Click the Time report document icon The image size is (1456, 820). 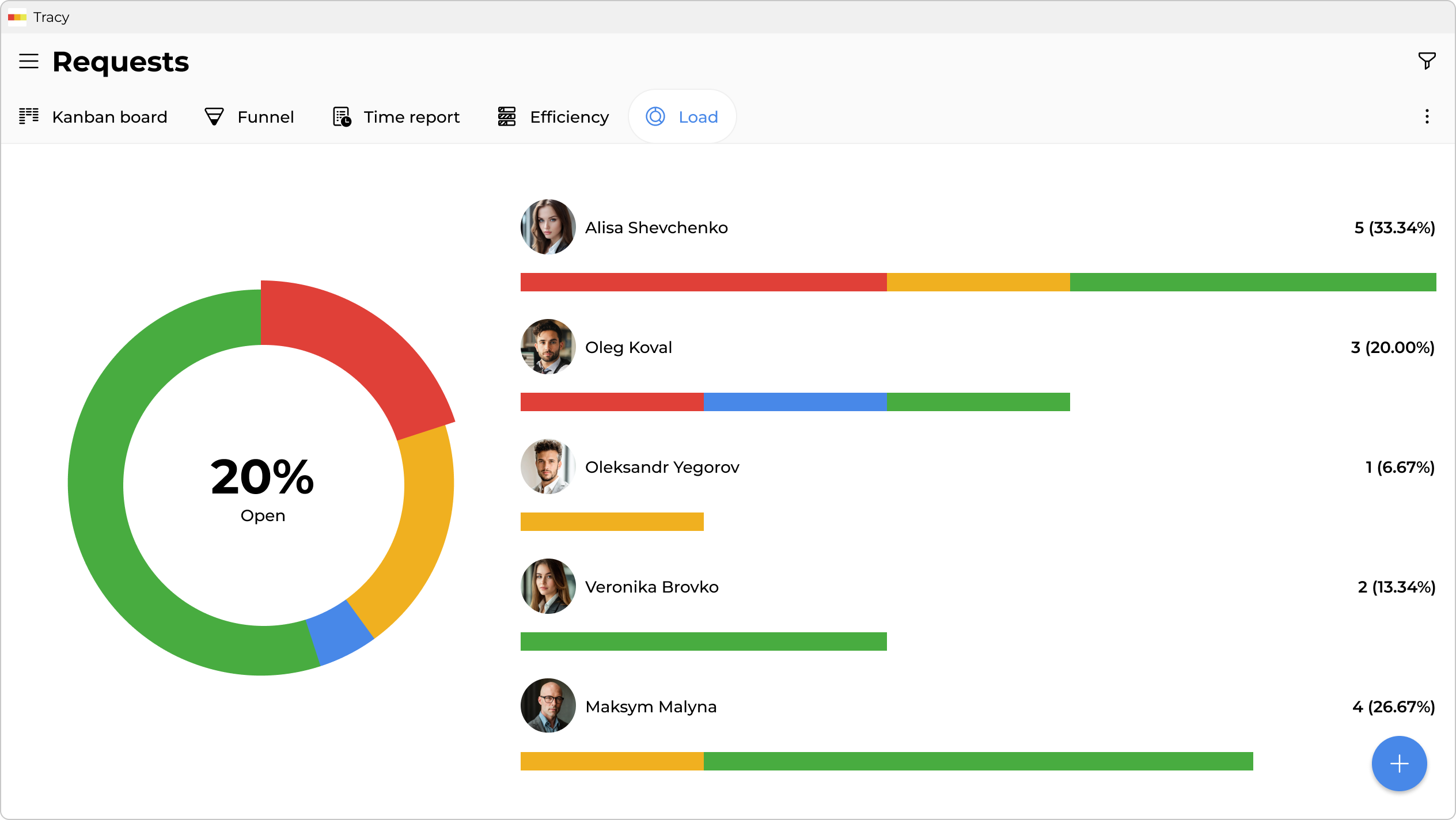point(342,117)
